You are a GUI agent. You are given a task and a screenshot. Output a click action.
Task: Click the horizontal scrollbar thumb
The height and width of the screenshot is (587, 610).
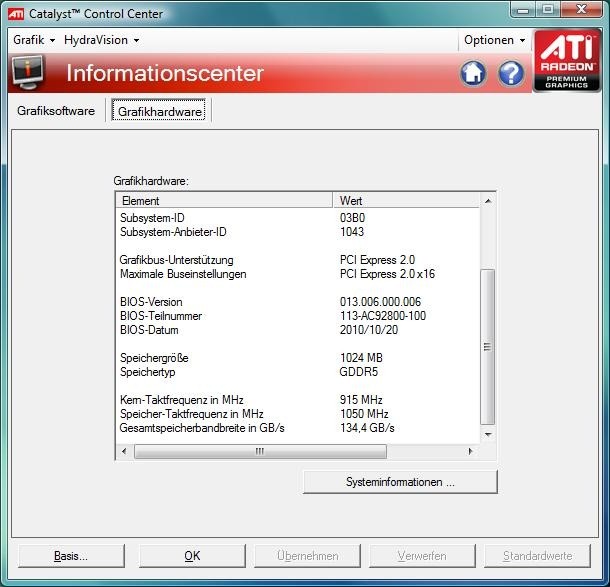tap(260, 451)
